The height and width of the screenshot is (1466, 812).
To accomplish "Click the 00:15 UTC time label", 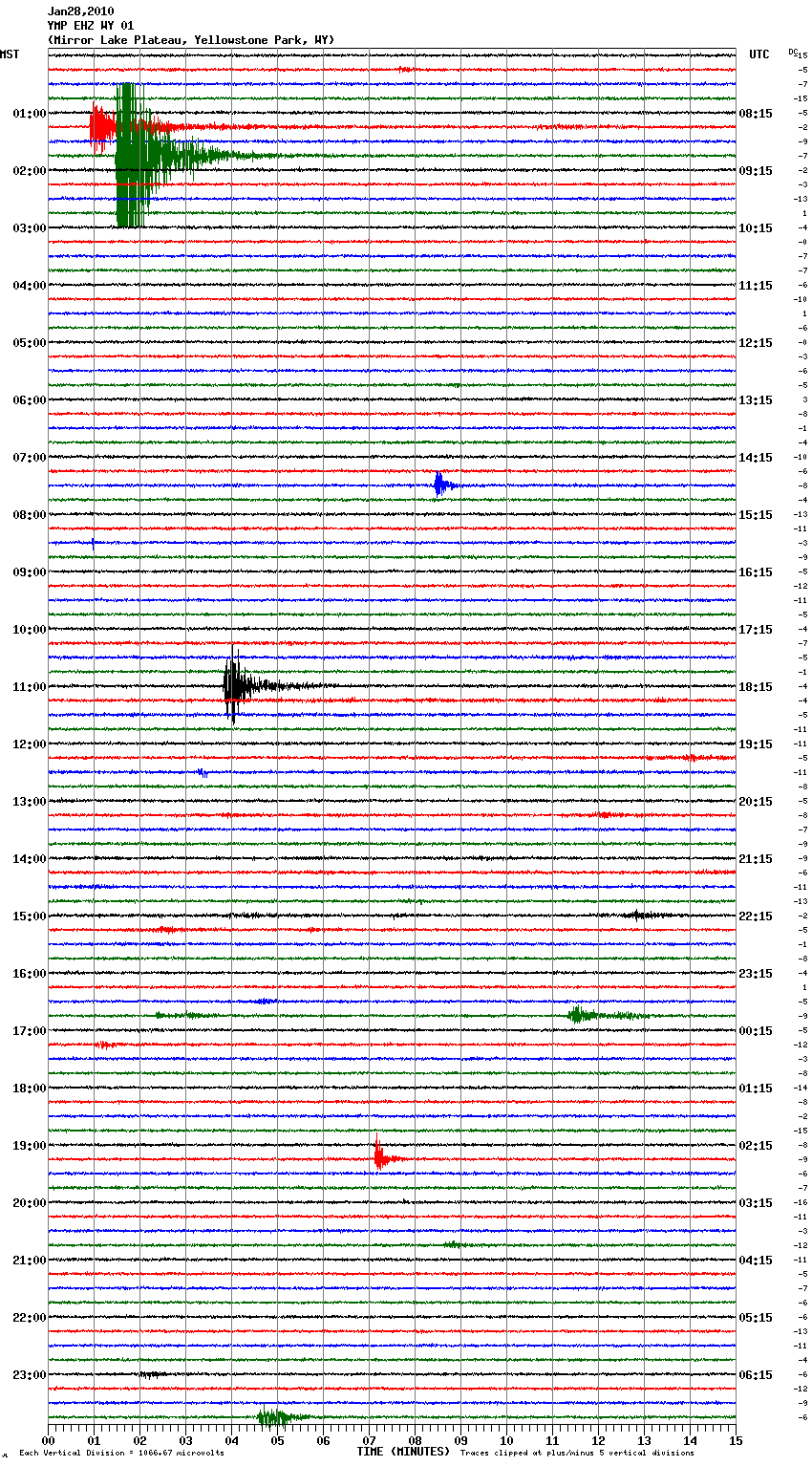I will point(756,1031).
